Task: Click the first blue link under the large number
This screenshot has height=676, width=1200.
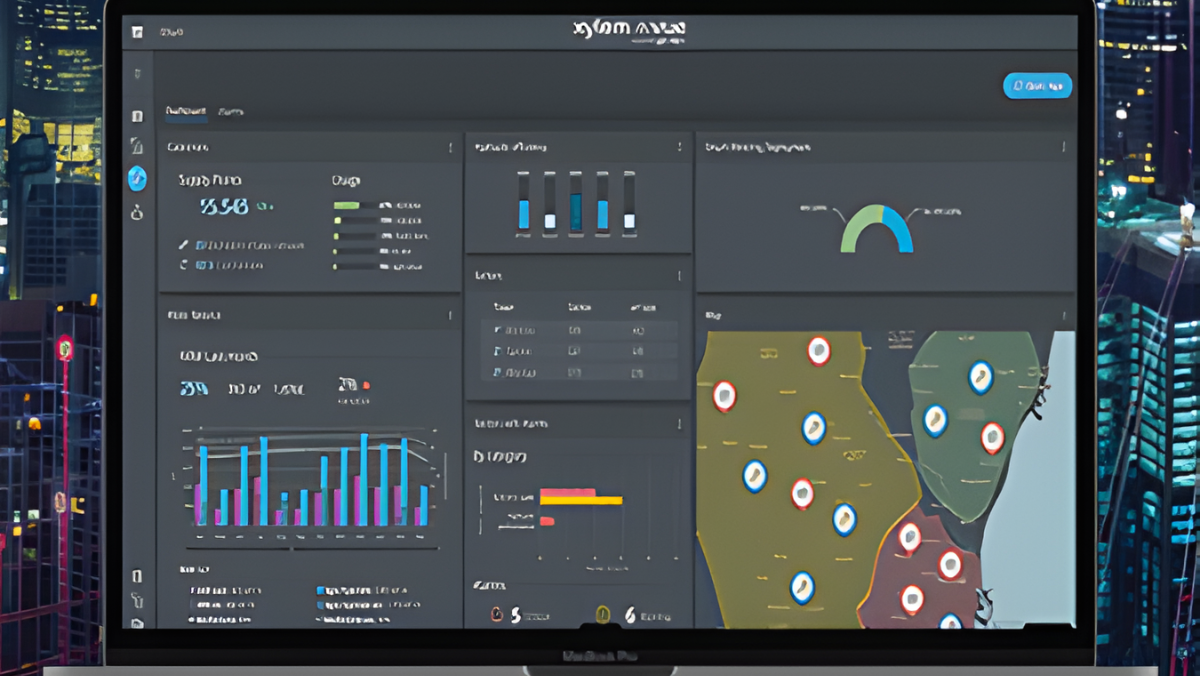Action: [x=250, y=245]
